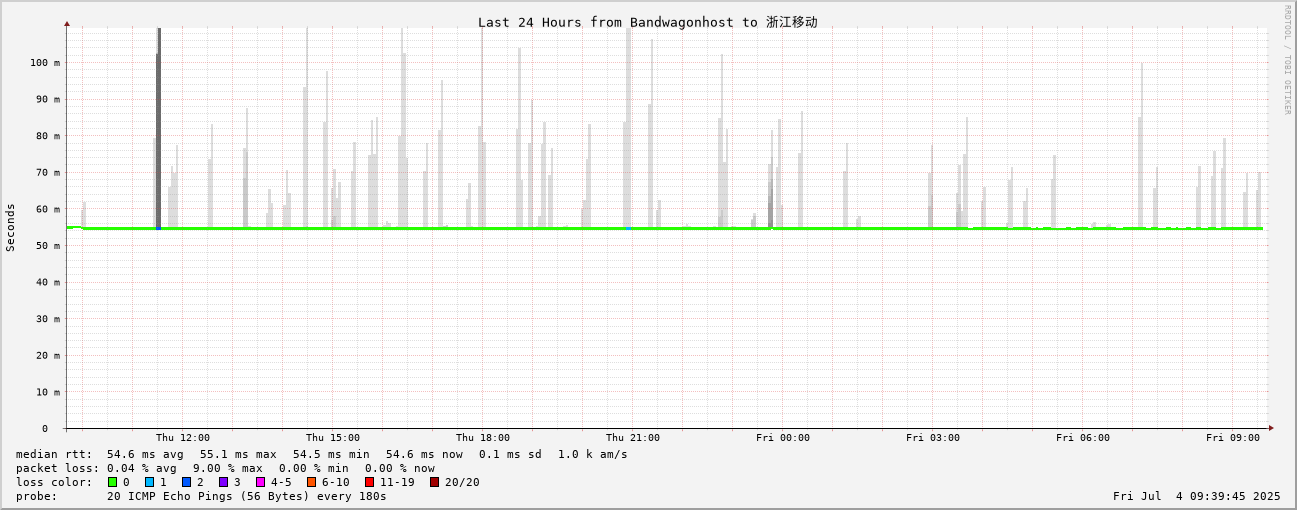
Task: Click the 'Thu 21:00' time axis label
Action: (x=633, y=438)
